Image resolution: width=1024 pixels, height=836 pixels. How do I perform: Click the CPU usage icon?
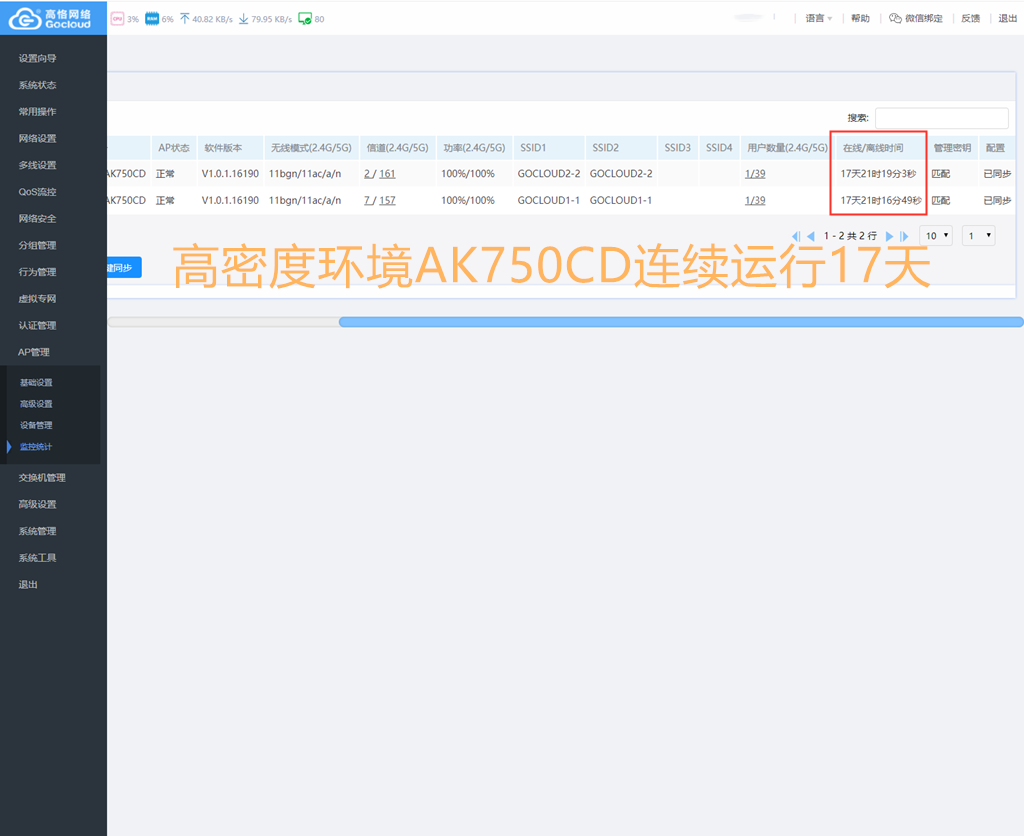click(x=117, y=19)
